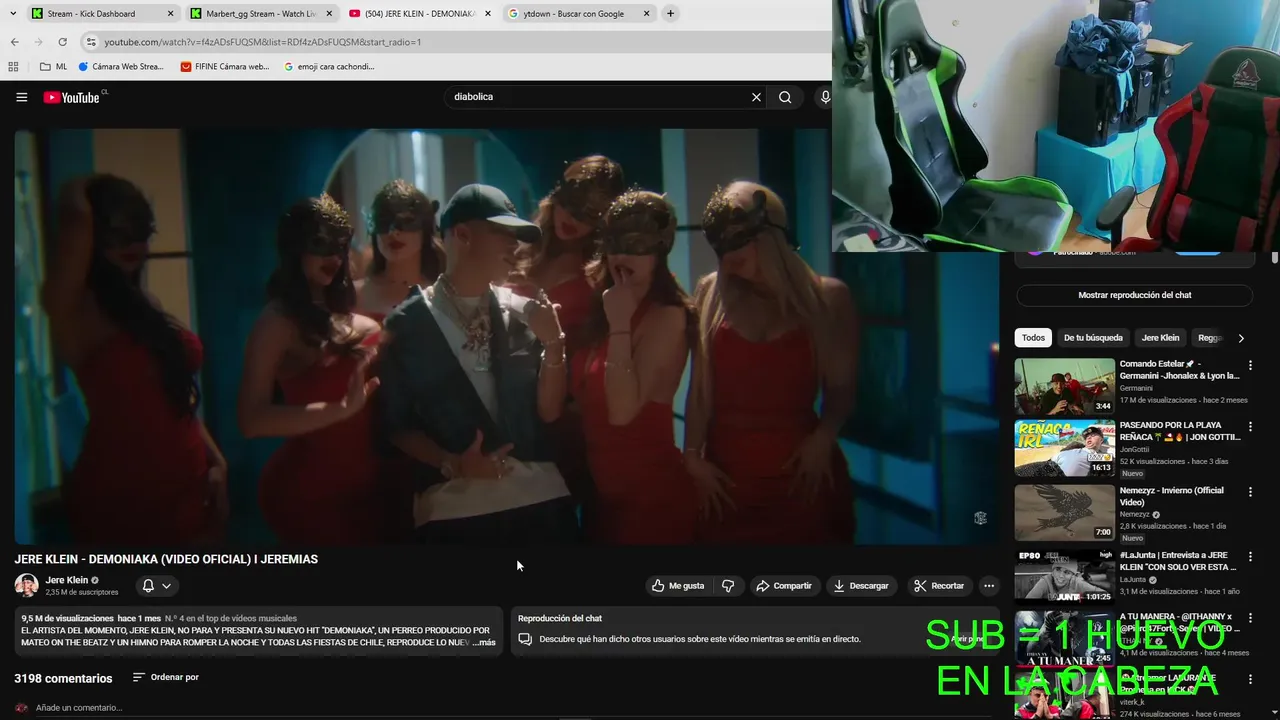Click the 3198 comentarios heading

tap(63, 678)
